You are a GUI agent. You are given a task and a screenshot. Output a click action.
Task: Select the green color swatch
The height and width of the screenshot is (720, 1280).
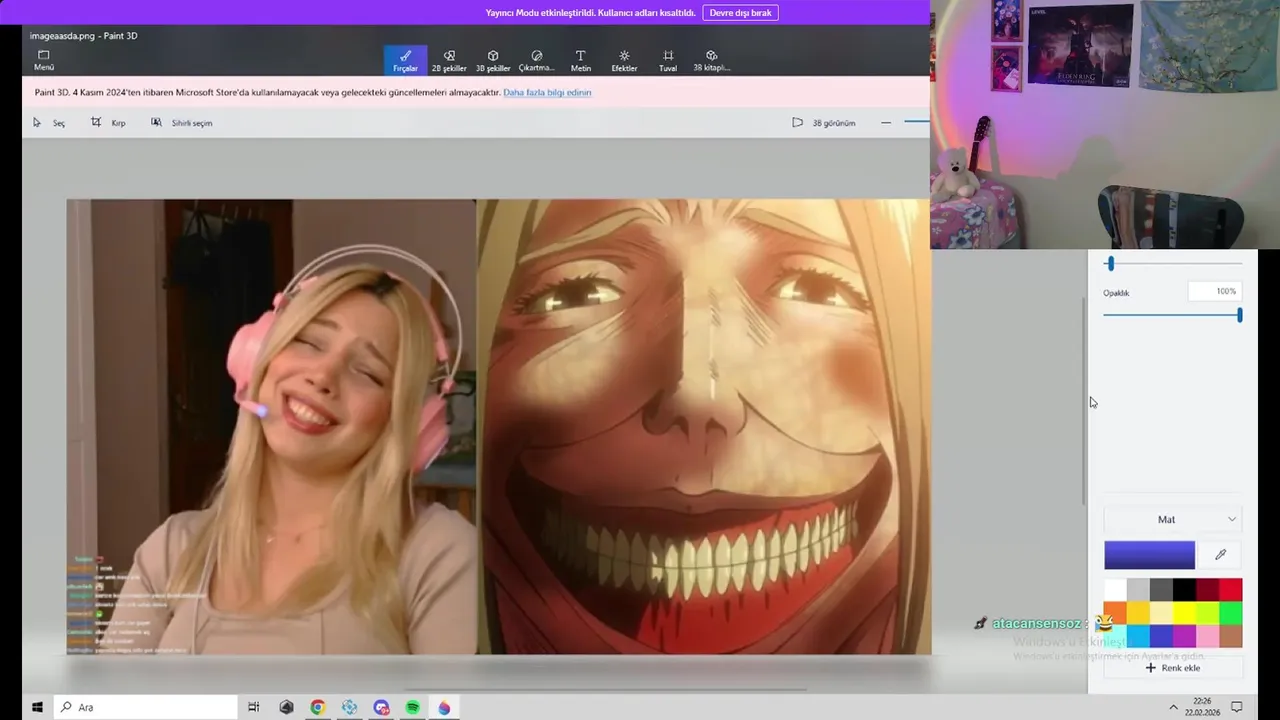1230,613
